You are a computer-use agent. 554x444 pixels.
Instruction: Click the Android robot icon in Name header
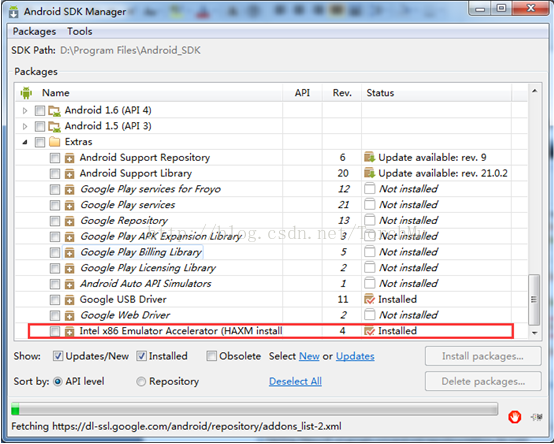pyautogui.click(x=26, y=93)
